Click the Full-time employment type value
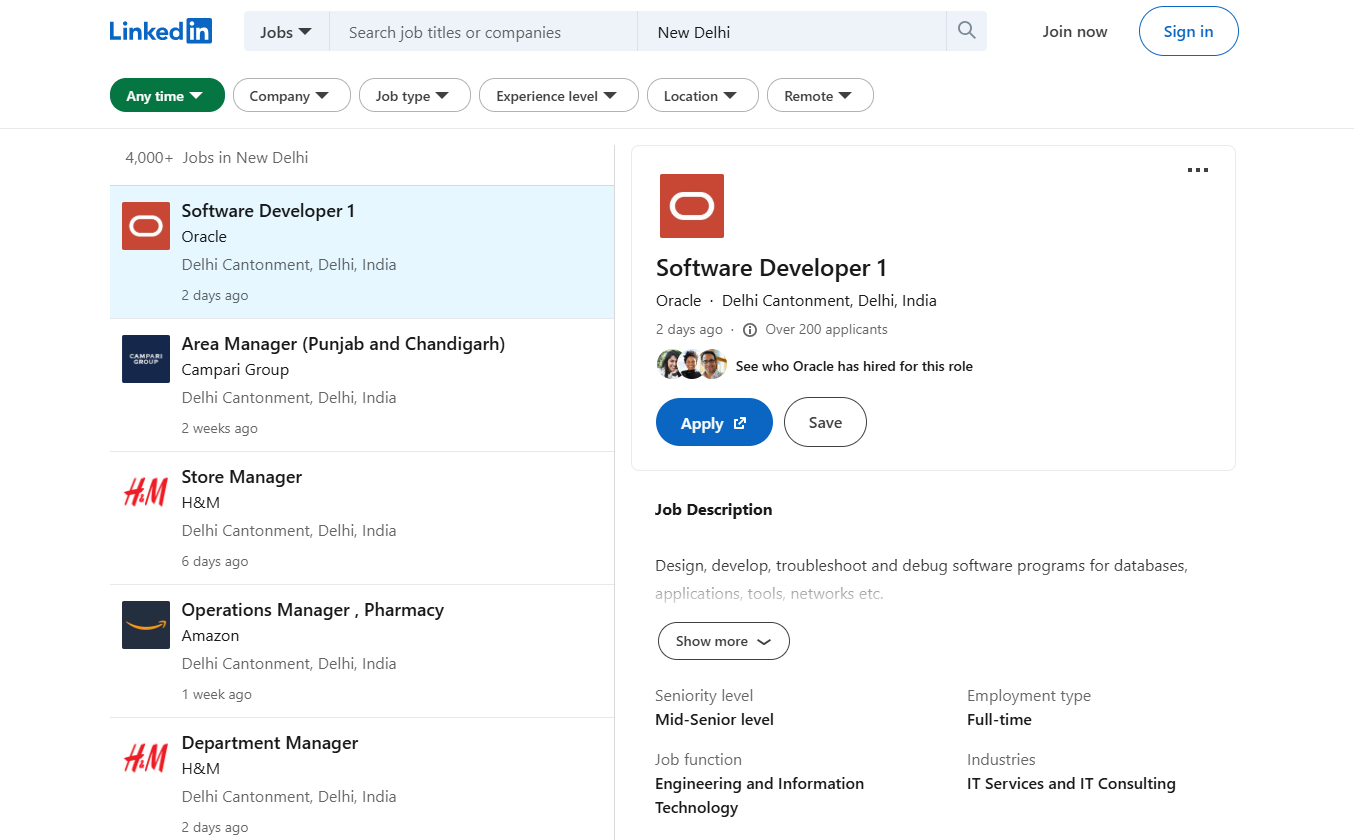Image resolution: width=1354 pixels, height=840 pixels. 999,719
